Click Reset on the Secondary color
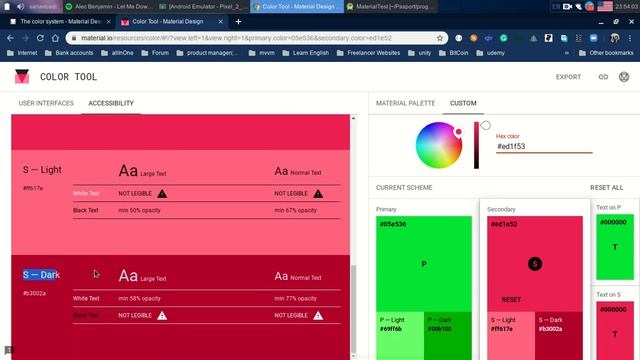This screenshot has width=640, height=360. tap(511, 300)
